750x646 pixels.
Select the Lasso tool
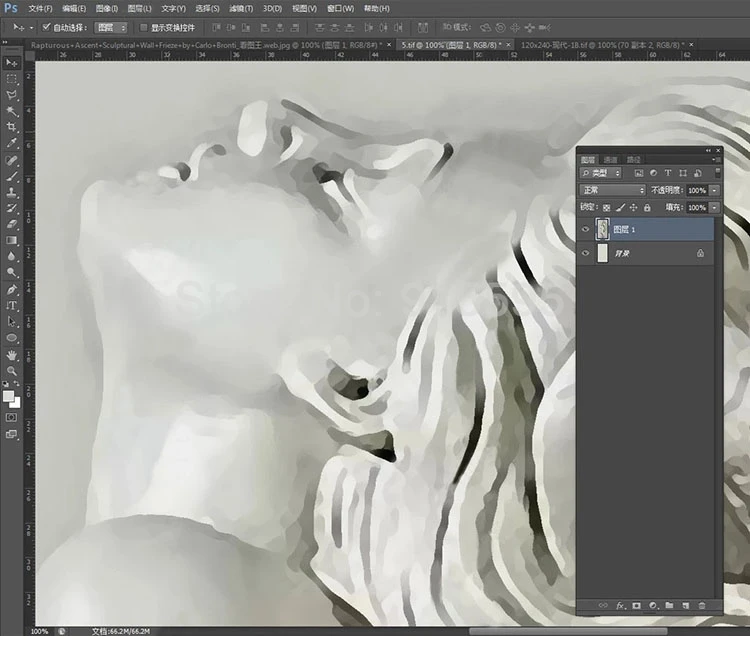[x=12, y=94]
